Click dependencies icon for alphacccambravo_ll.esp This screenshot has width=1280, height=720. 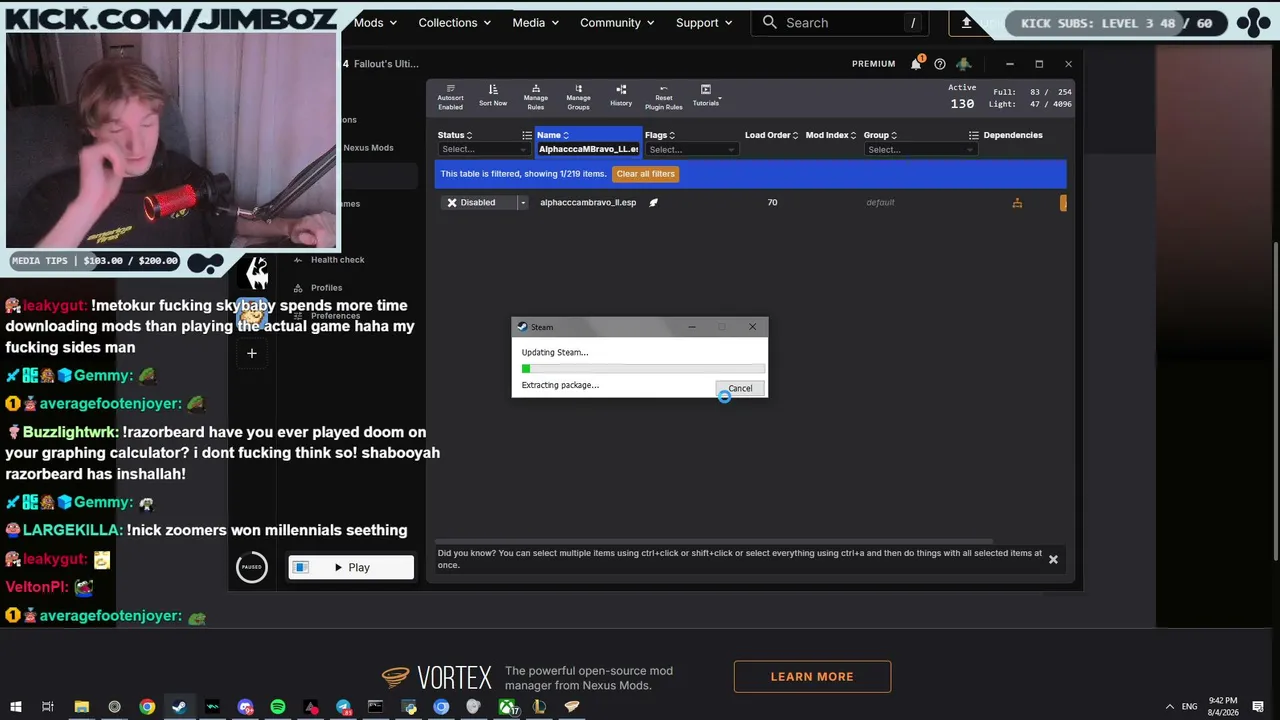(1017, 202)
